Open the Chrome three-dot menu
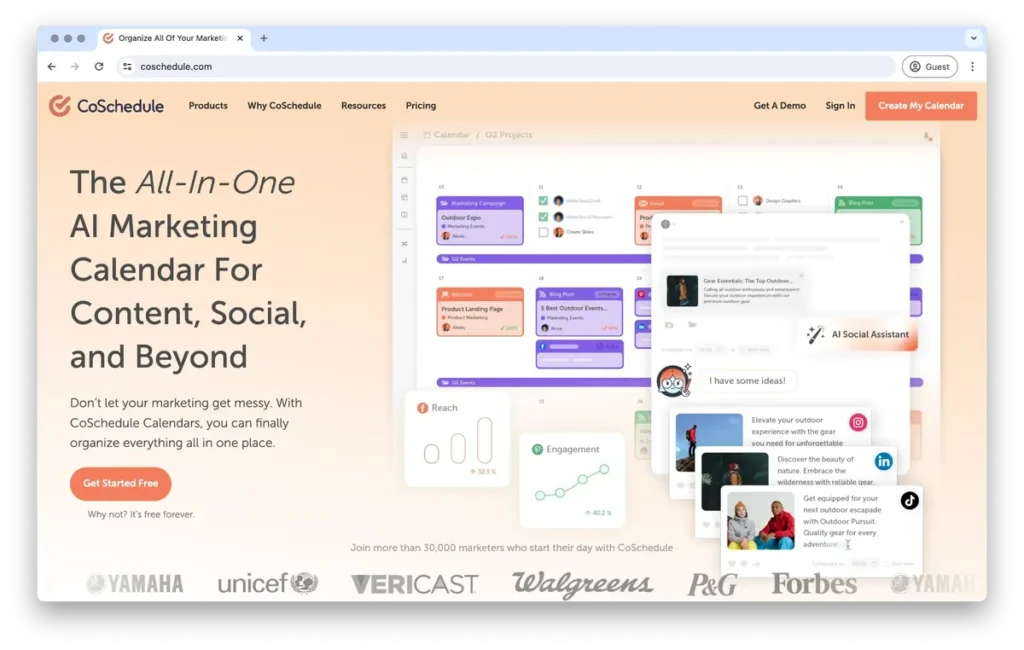The width and height of the screenshot is (1024, 650). click(972, 67)
